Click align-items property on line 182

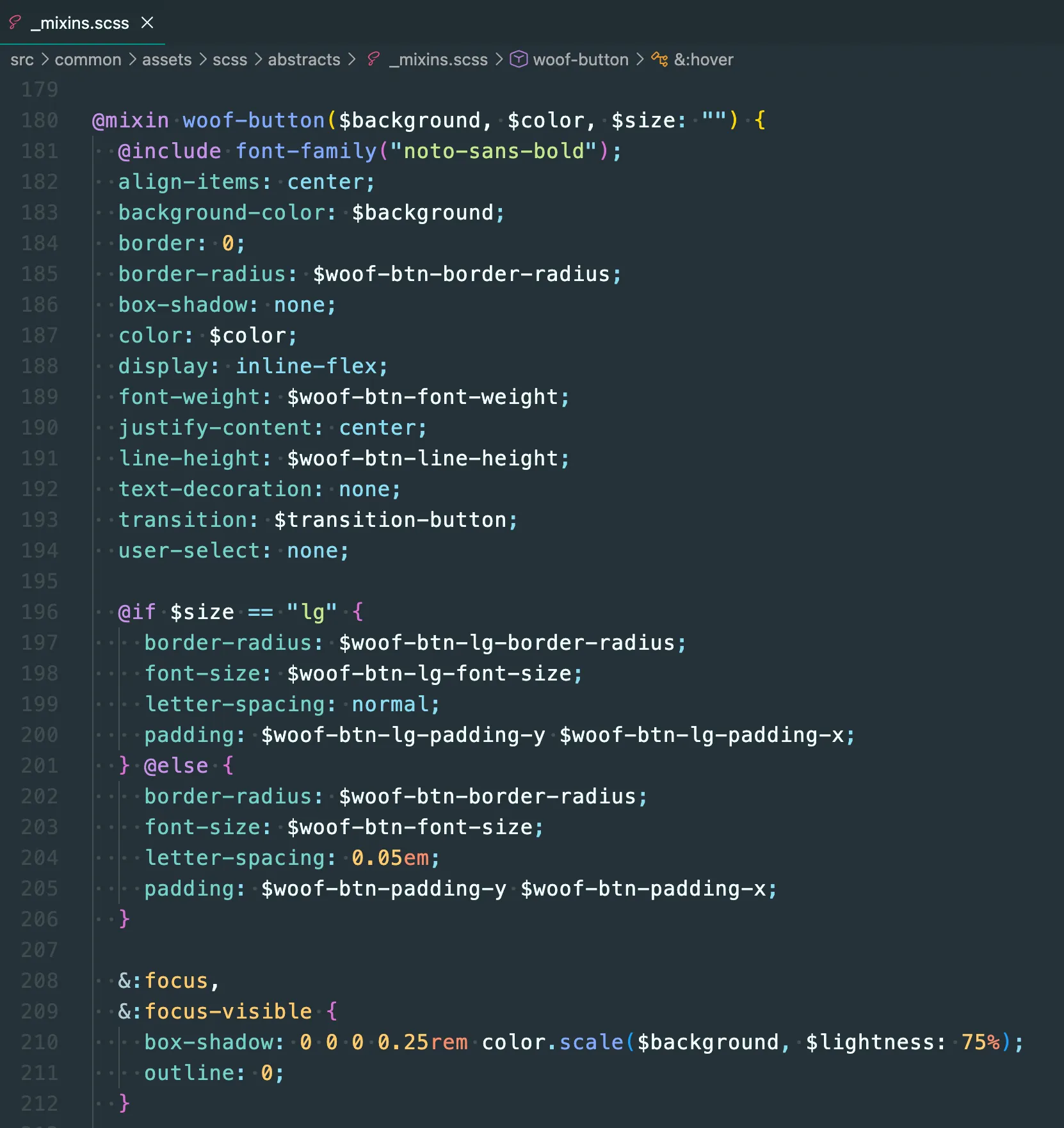189,182
